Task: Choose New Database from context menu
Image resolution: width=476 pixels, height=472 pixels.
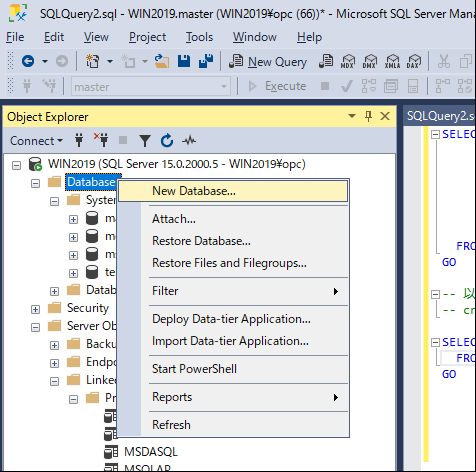Action: point(233,191)
